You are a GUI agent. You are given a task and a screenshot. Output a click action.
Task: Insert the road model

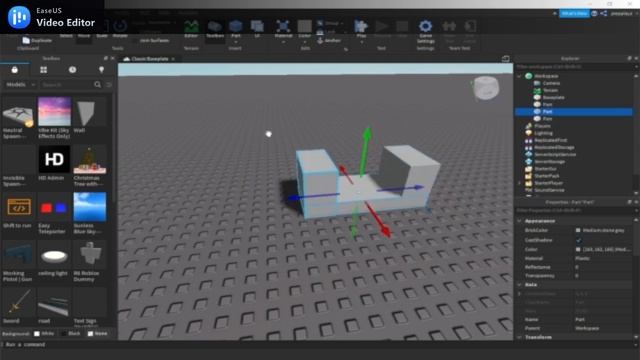54,302
